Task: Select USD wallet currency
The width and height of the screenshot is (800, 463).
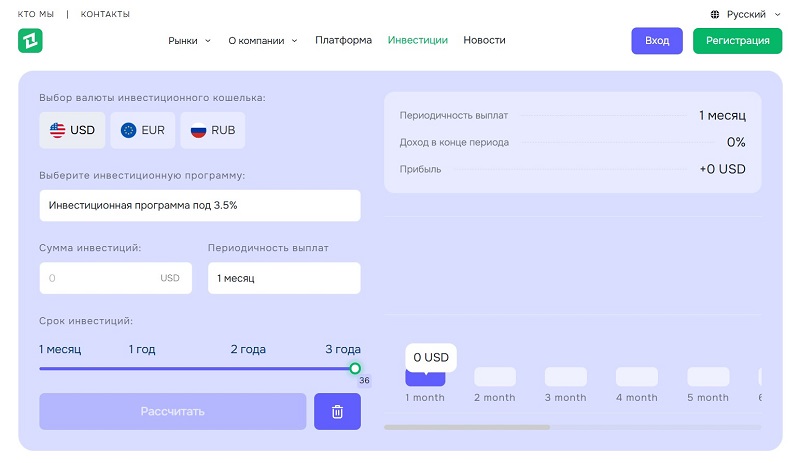Action: pos(71,130)
